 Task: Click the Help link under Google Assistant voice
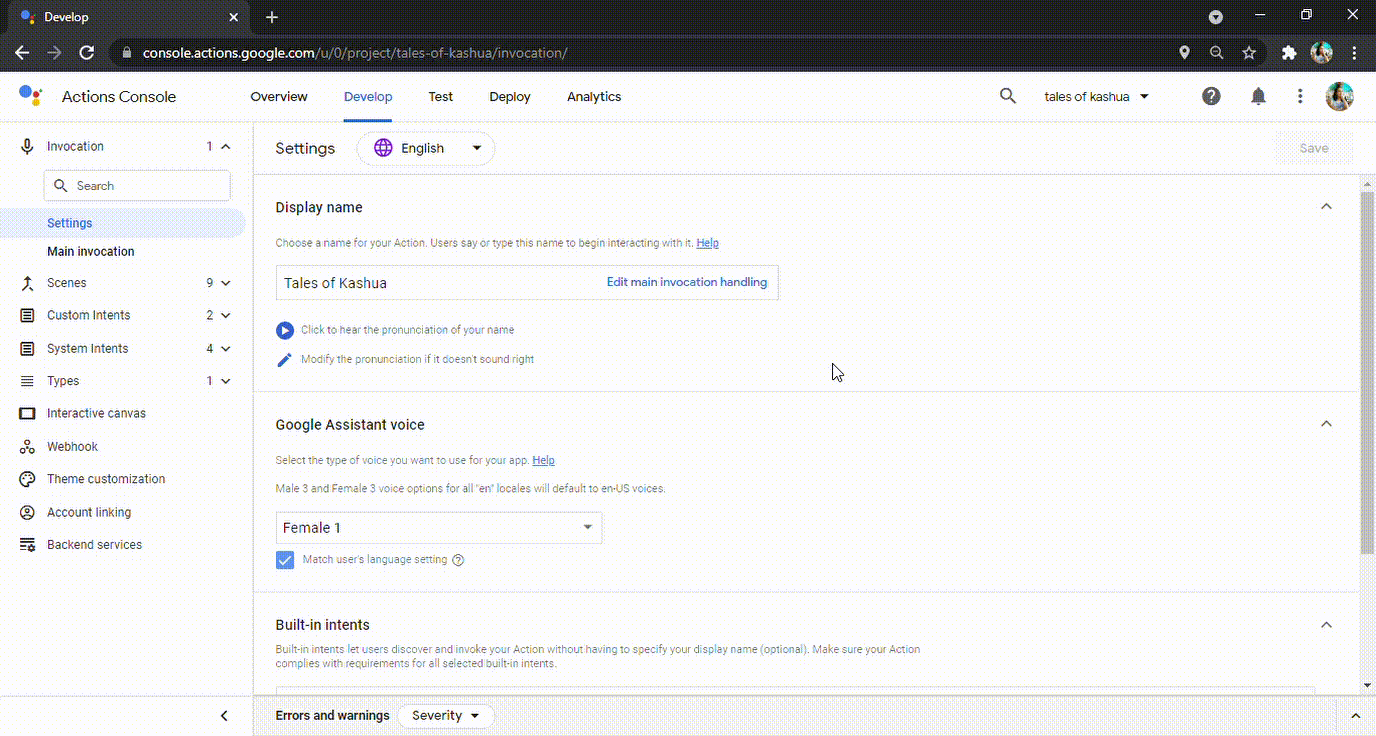click(x=543, y=461)
